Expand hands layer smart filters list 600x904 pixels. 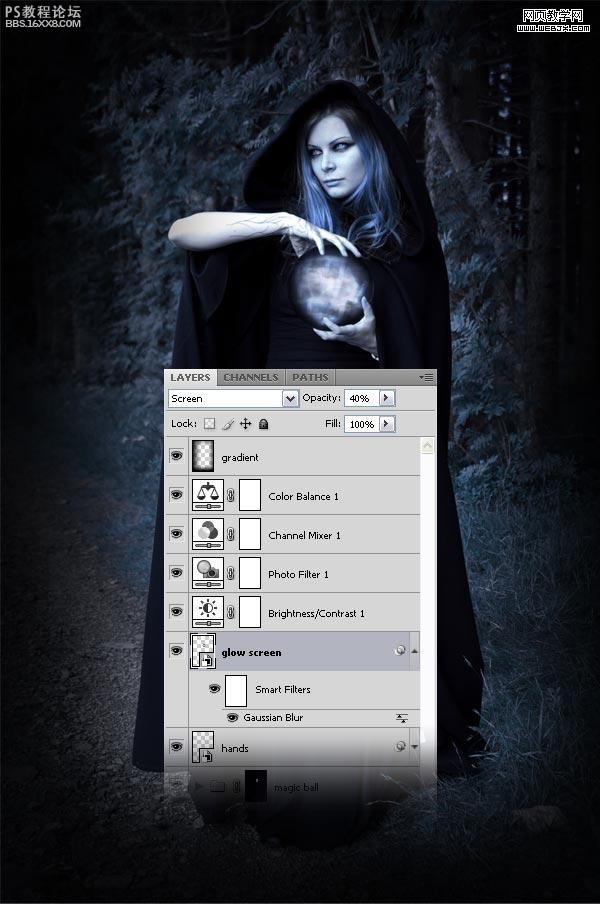pos(414,747)
